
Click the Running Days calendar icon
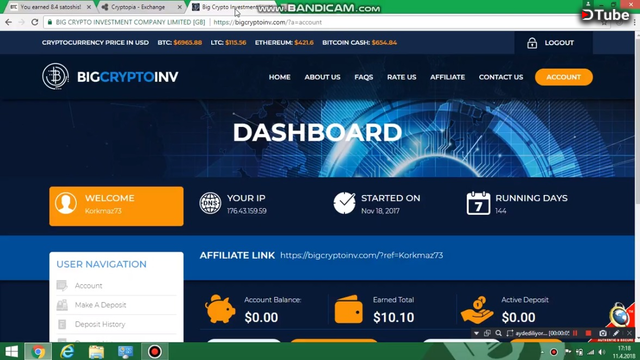click(x=478, y=203)
